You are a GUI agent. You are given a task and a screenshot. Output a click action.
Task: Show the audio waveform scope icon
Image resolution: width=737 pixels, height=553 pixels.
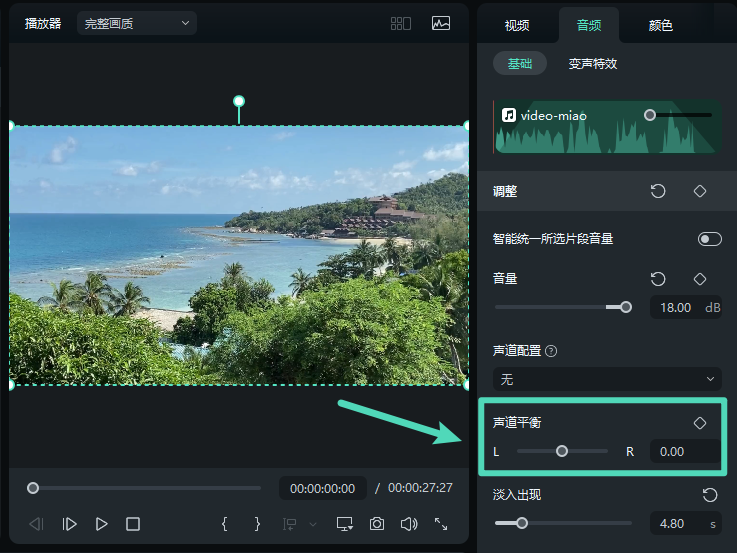click(x=440, y=23)
